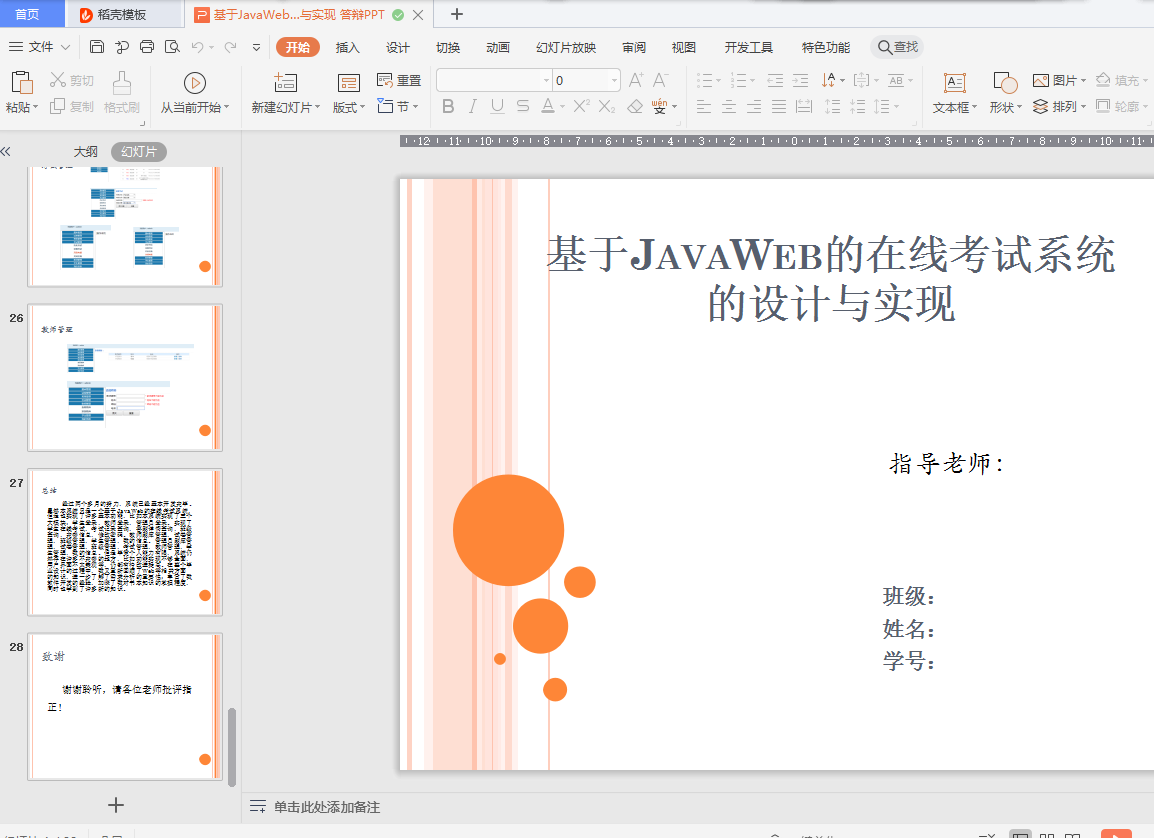Click the add notes area (单击此处添加备注)
This screenshot has height=838, width=1154.
pyautogui.click(x=327, y=807)
